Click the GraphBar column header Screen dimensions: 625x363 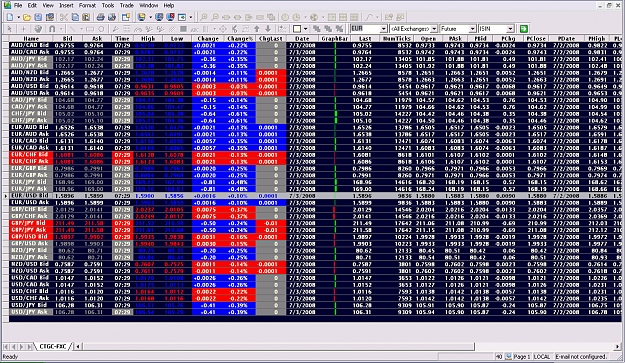click(335, 39)
